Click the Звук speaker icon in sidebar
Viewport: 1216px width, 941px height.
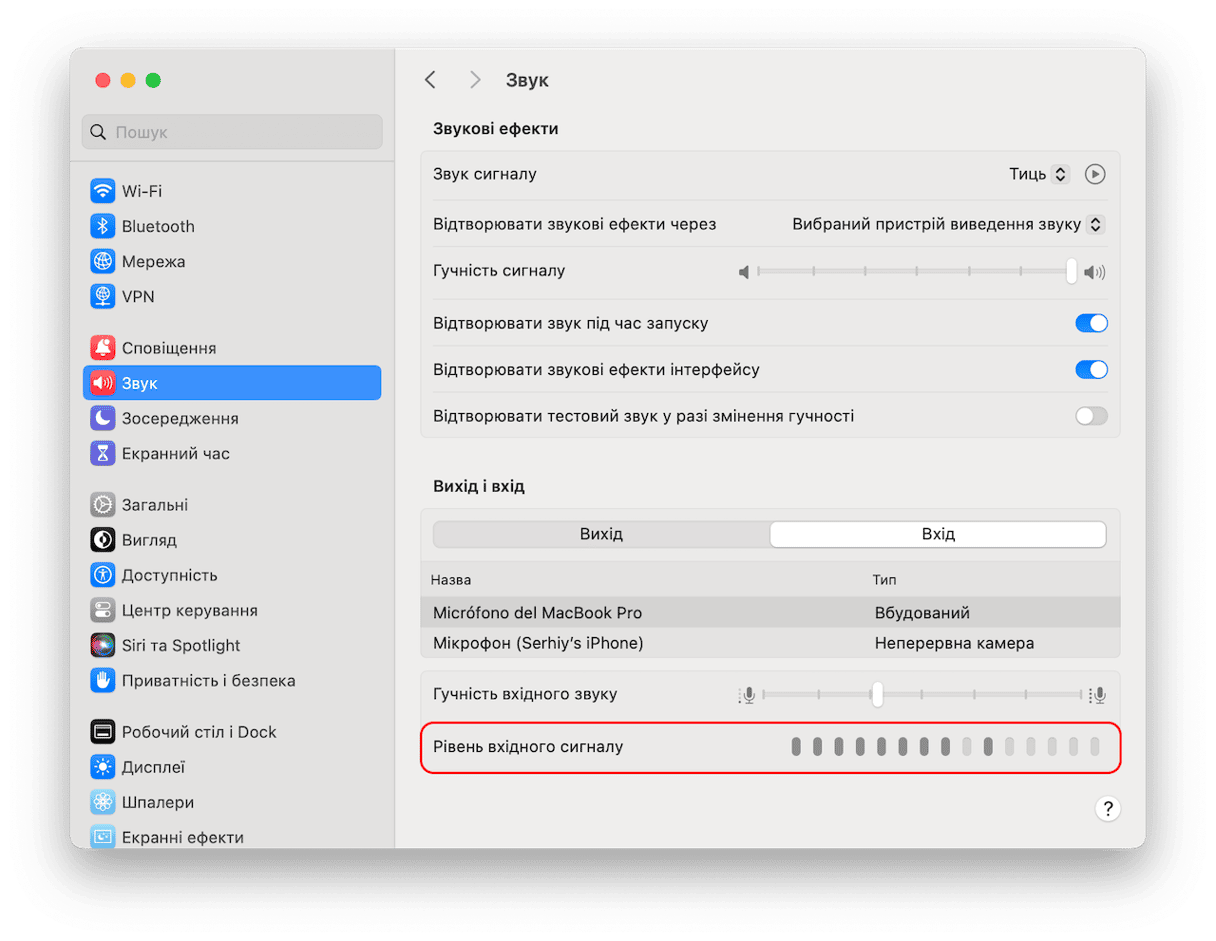click(102, 383)
